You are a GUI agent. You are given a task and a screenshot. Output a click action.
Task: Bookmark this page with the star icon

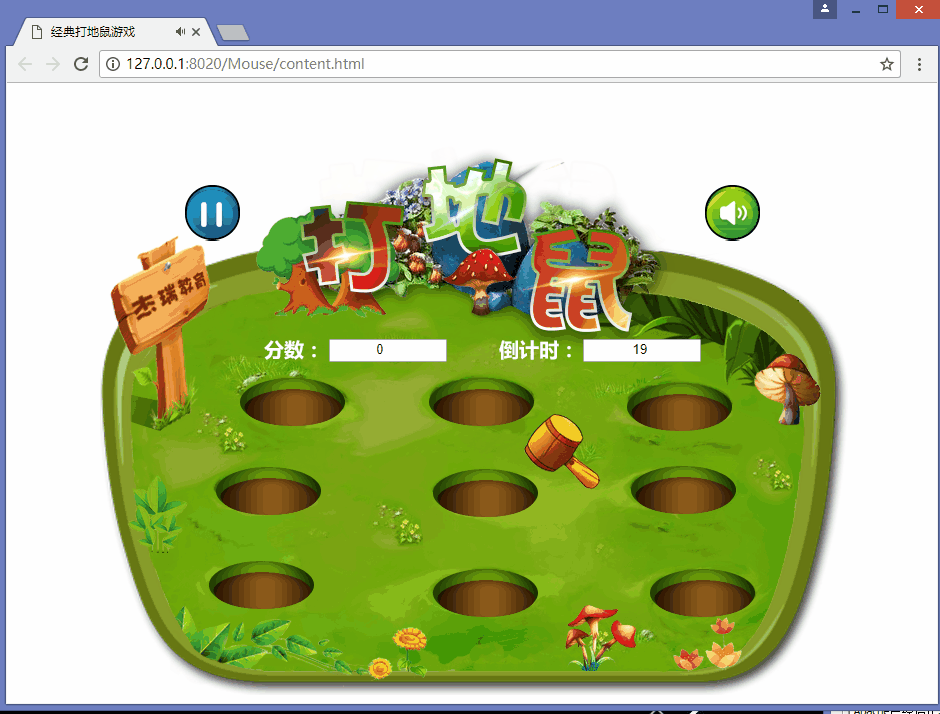886,64
